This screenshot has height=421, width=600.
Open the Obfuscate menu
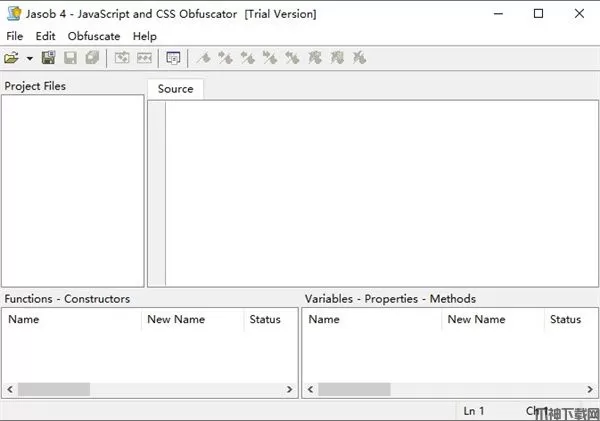tap(94, 36)
